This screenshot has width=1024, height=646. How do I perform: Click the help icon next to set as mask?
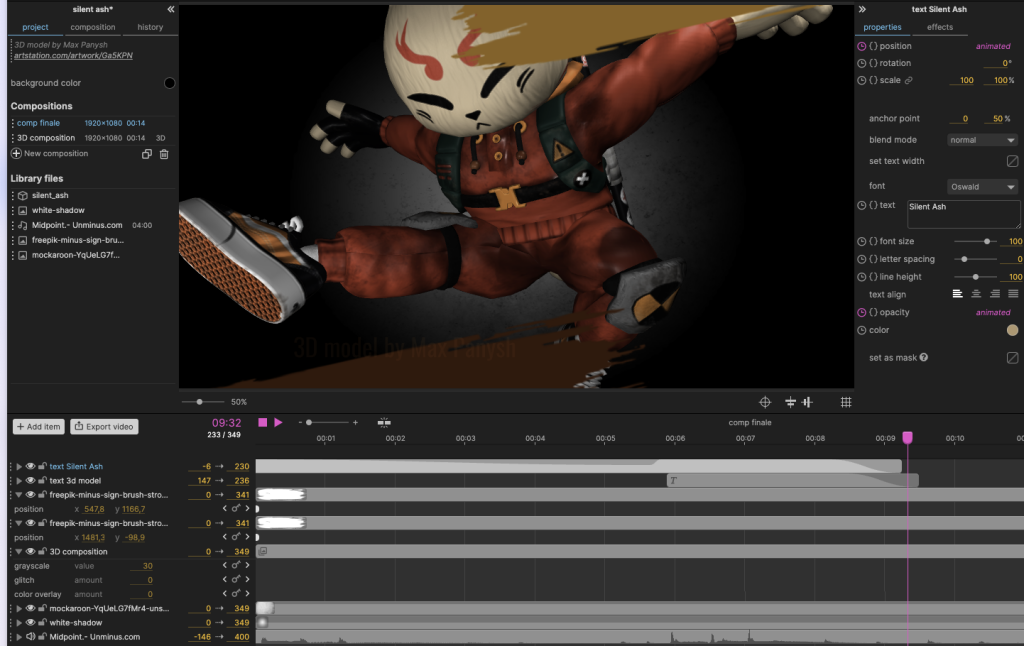[923, 357]
